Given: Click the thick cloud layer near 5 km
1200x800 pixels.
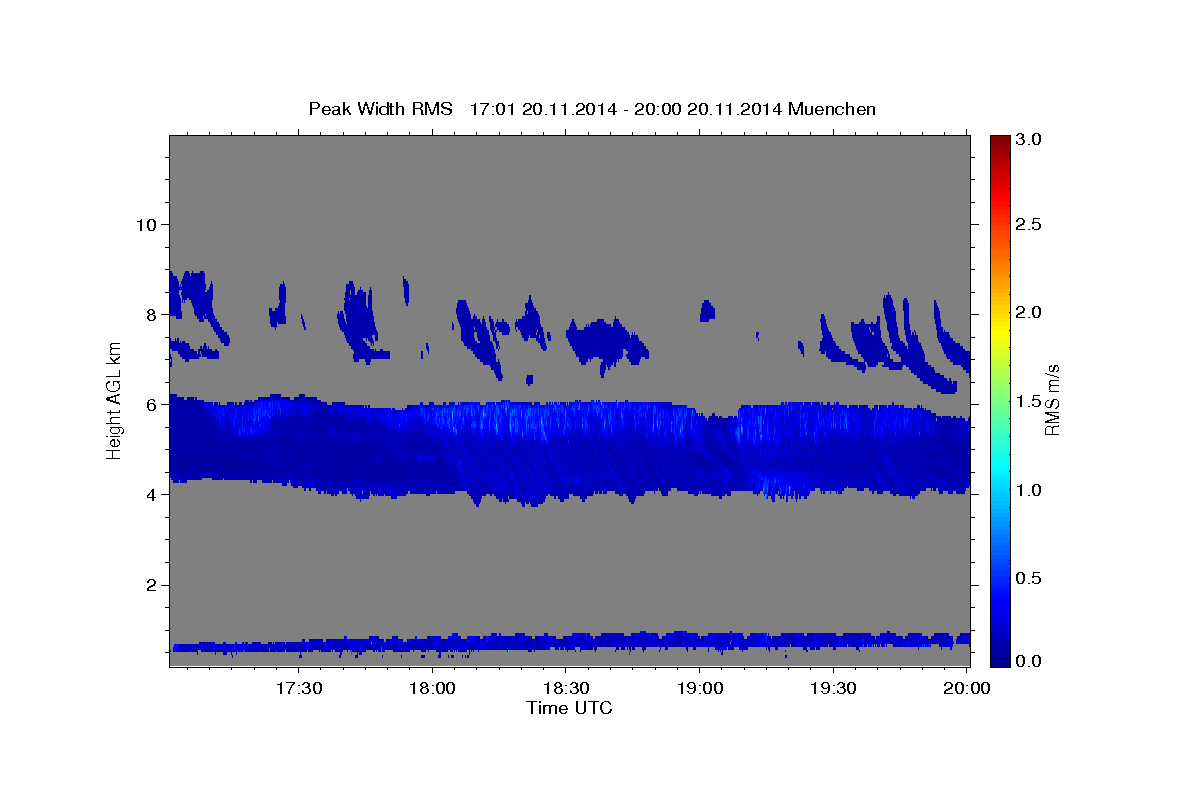Looking at the screenshot, I should (x=570, y=450).
